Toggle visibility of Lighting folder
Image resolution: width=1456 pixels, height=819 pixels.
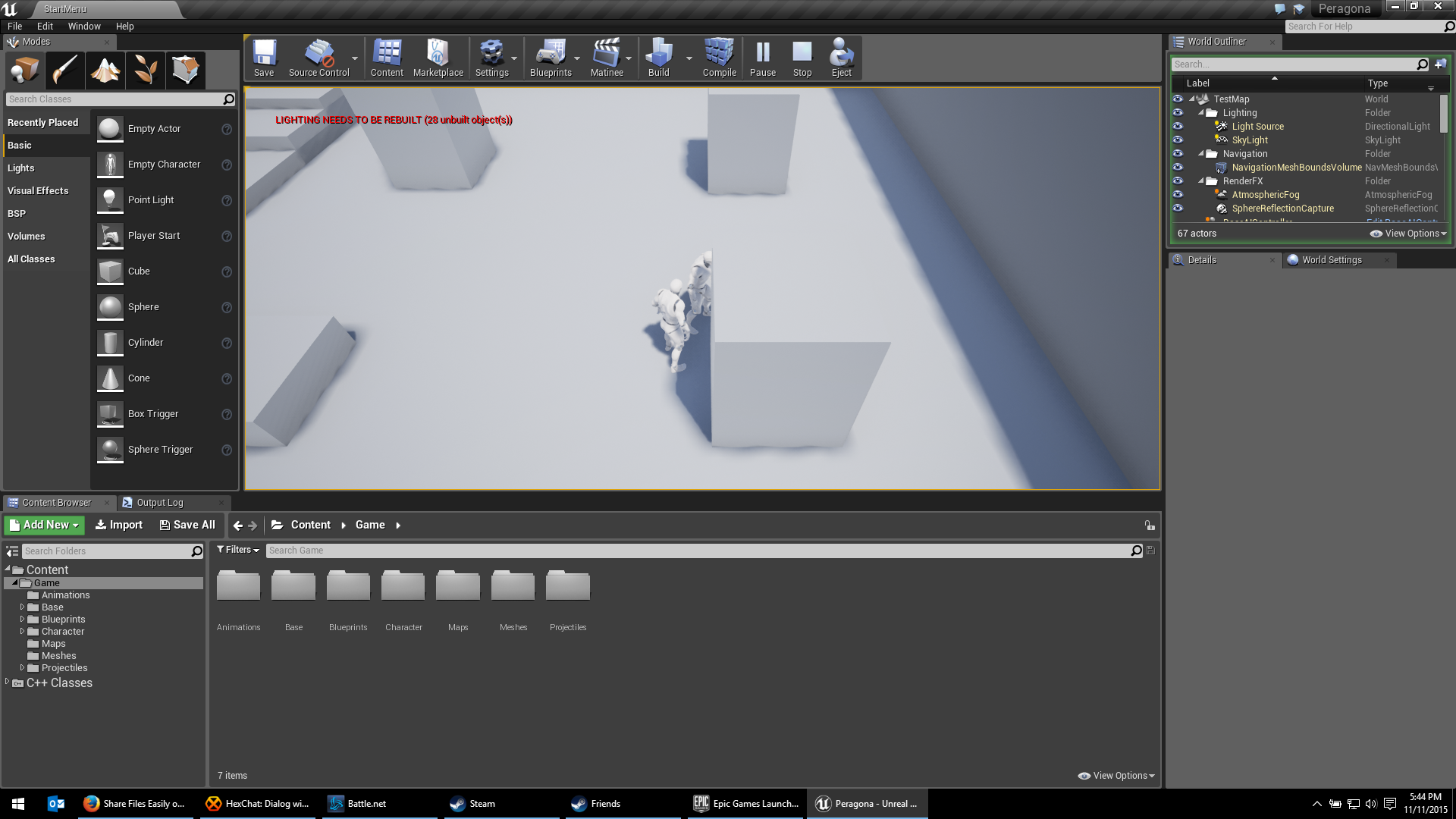(x=1178, y=113)
